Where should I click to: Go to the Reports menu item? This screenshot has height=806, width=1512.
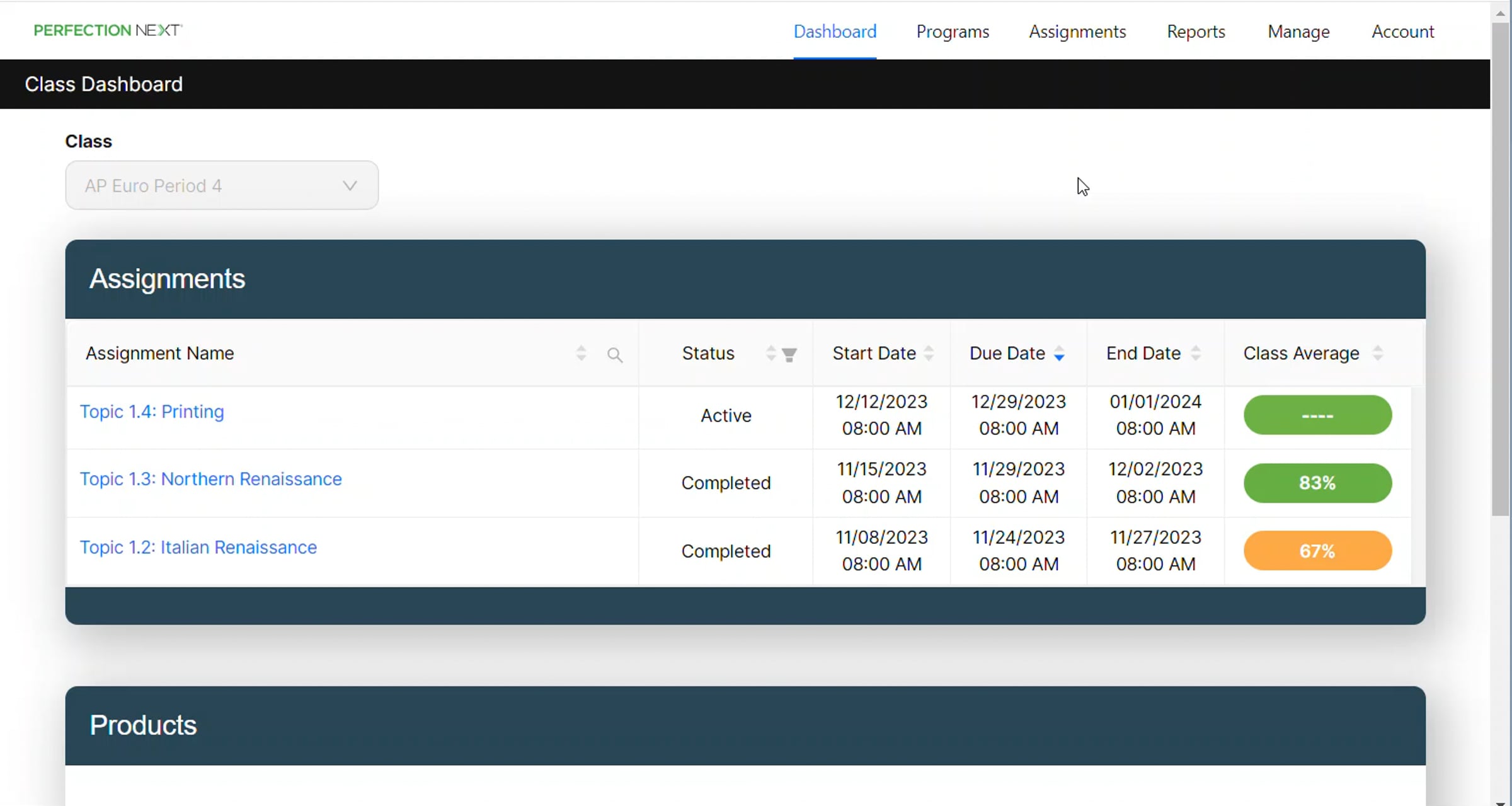1195,32
